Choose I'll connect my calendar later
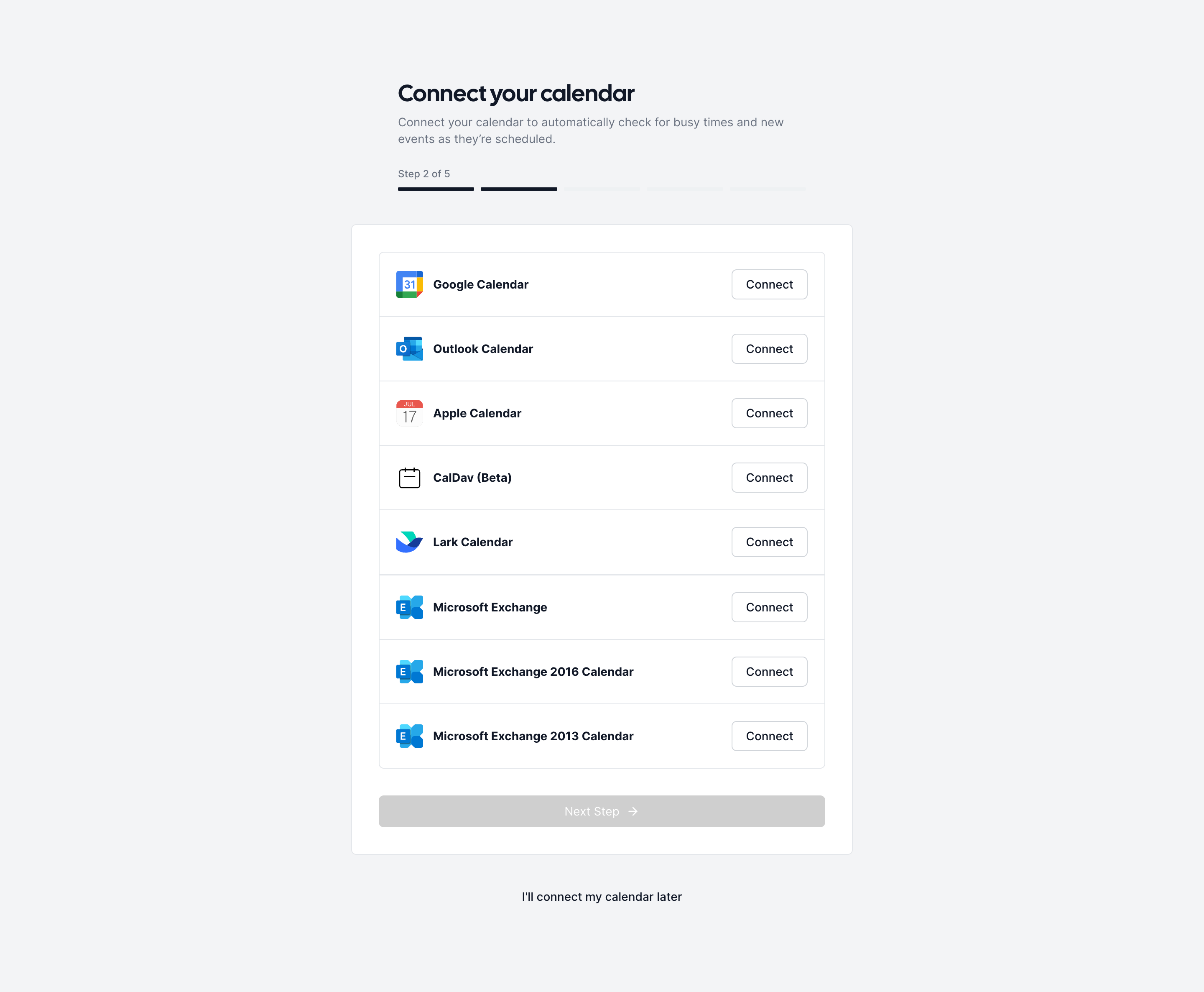Image resolution: width=1204 pixels, height=992 pixels. pos(602,897)
